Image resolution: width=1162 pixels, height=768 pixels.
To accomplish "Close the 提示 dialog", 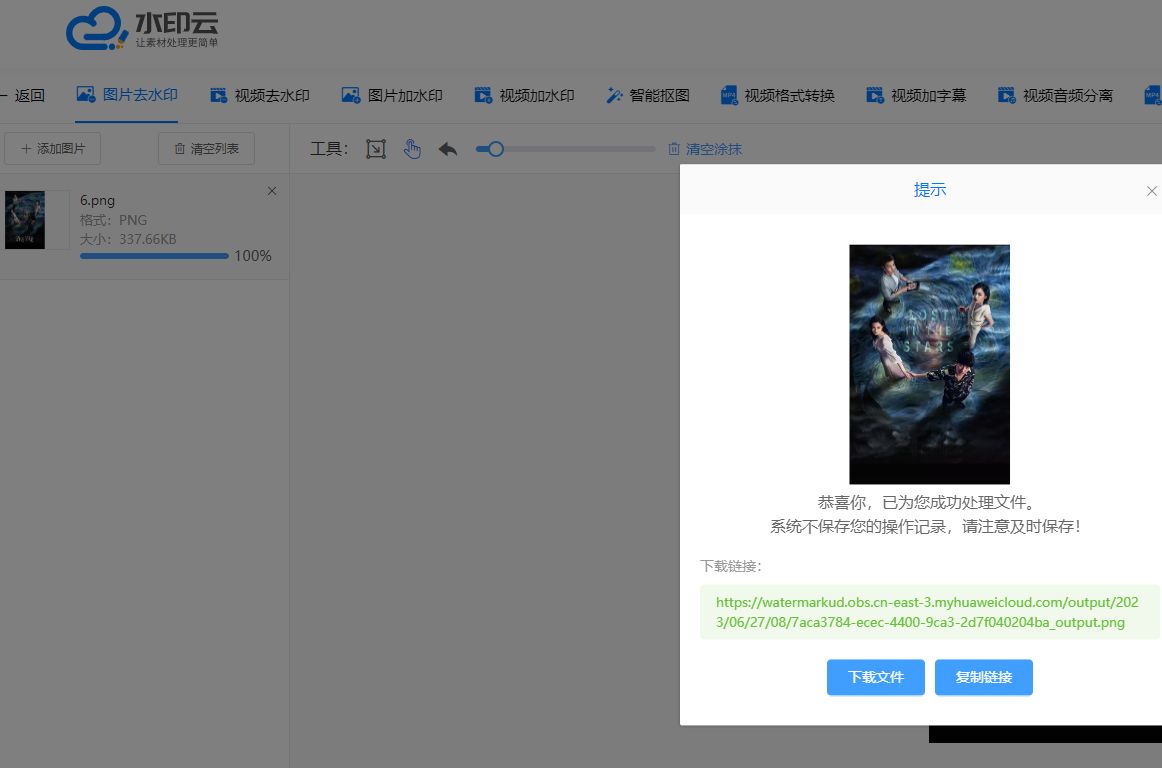I will click(x=1152, y=191).
